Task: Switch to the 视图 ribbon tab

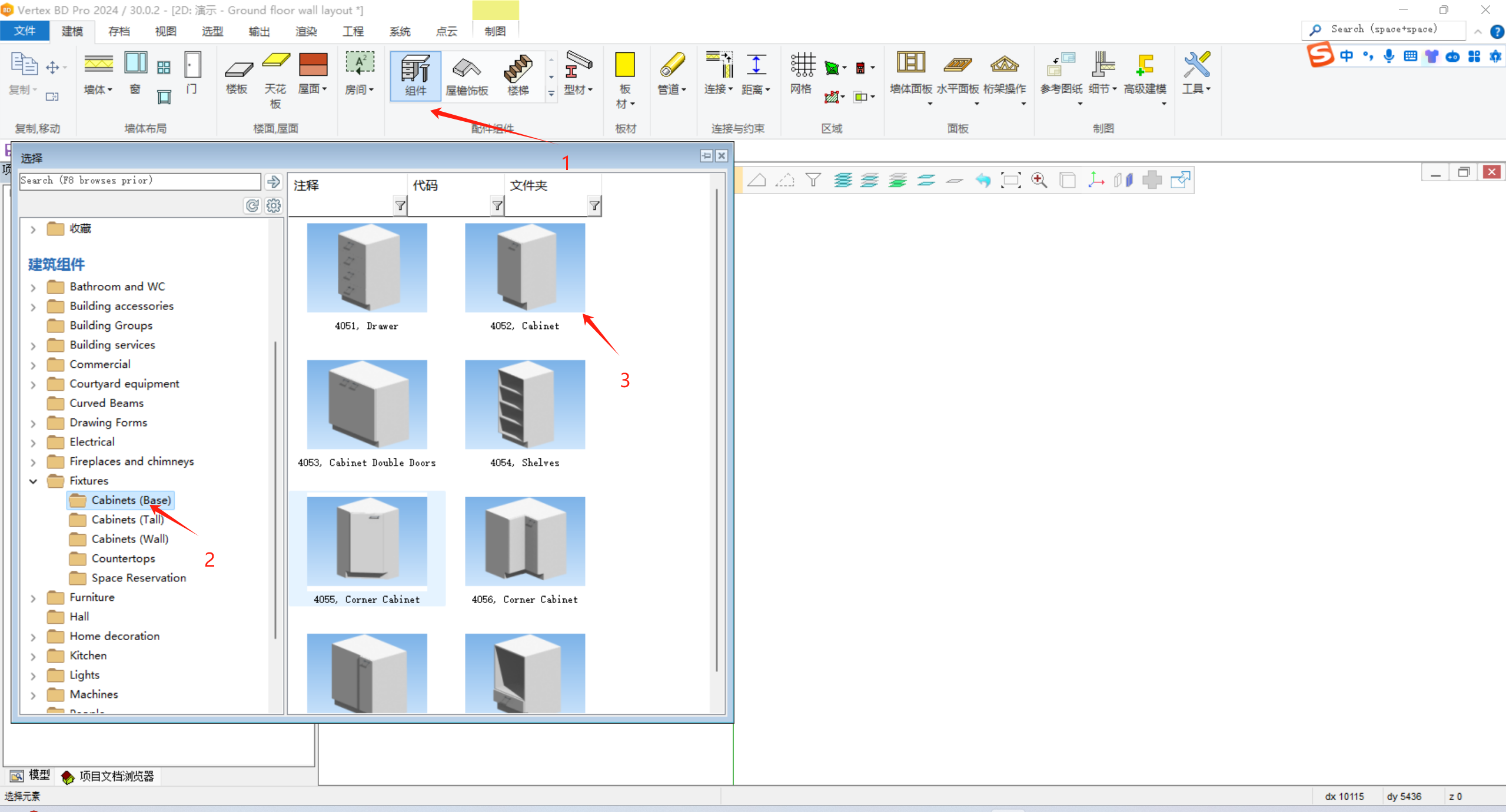Action: [x=165, y=31]
